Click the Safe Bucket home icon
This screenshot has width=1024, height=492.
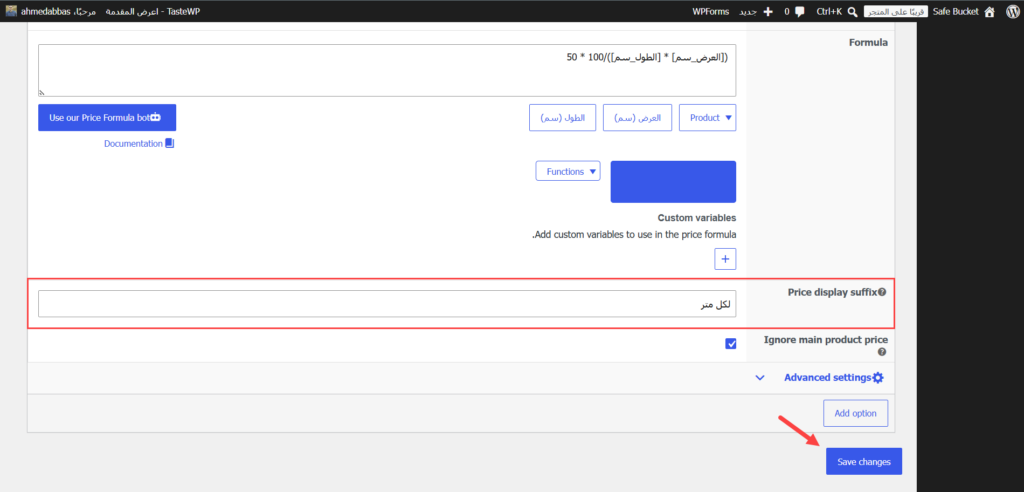pos(989,11)
